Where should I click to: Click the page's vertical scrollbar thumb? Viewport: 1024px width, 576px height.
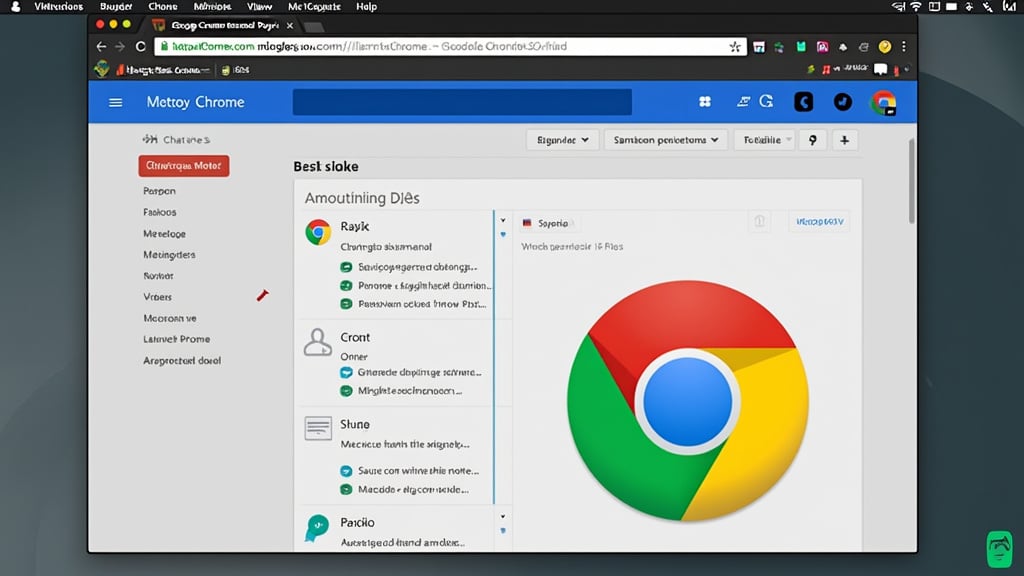point(912,181)
